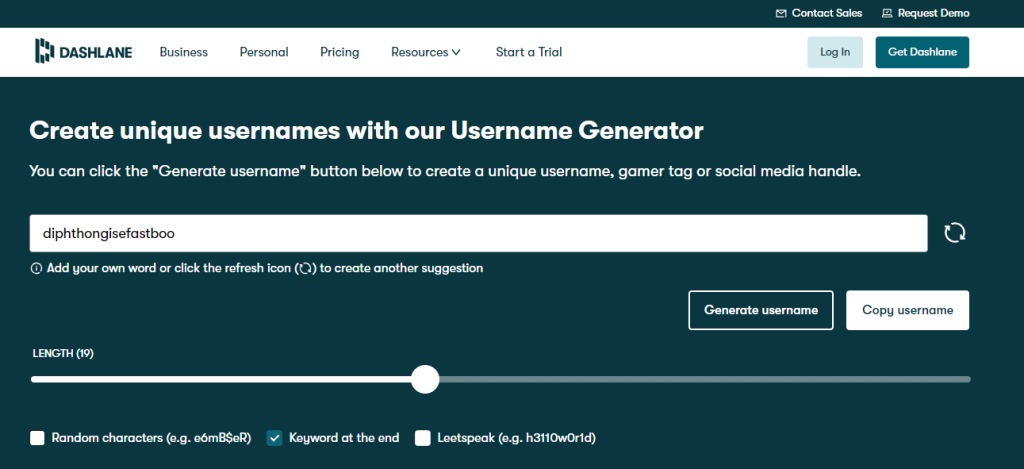The image size is (1024, 469).
Task: Click the username text field
Action: click(478, 233)
